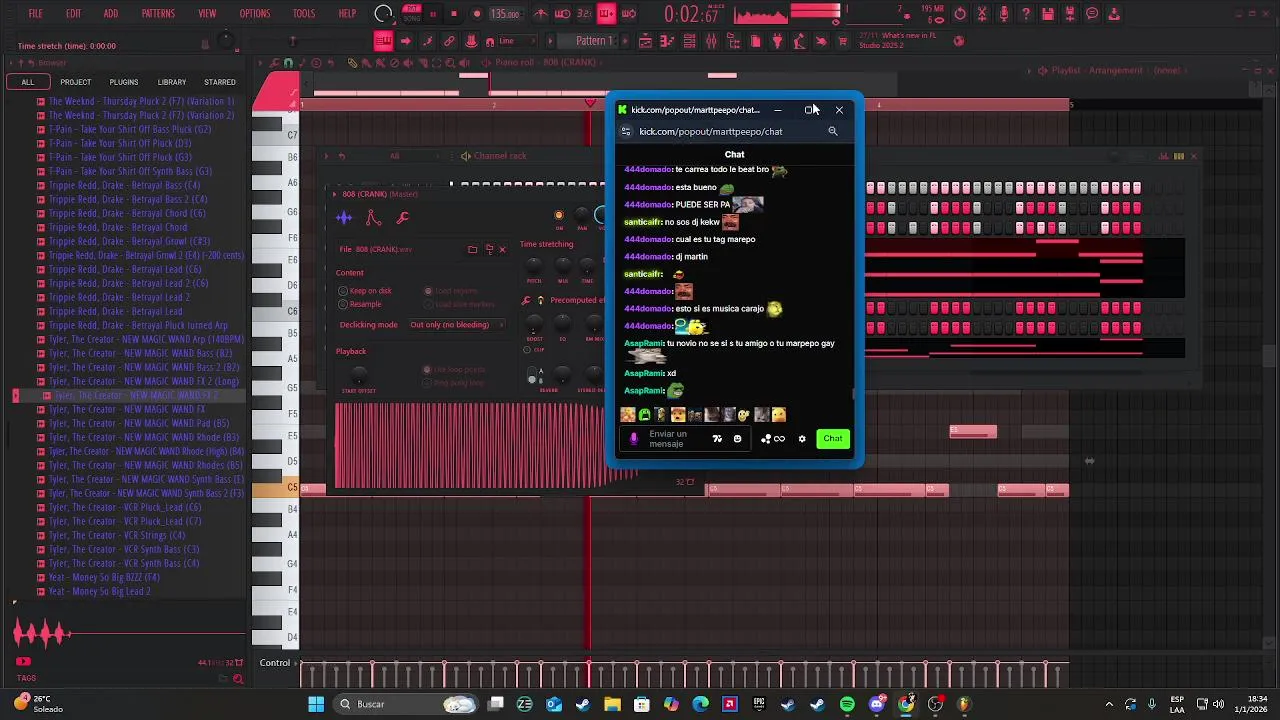Toggle loop recording icon
This screenshot has height=720, width=1280.
click(x=629, y=14)
